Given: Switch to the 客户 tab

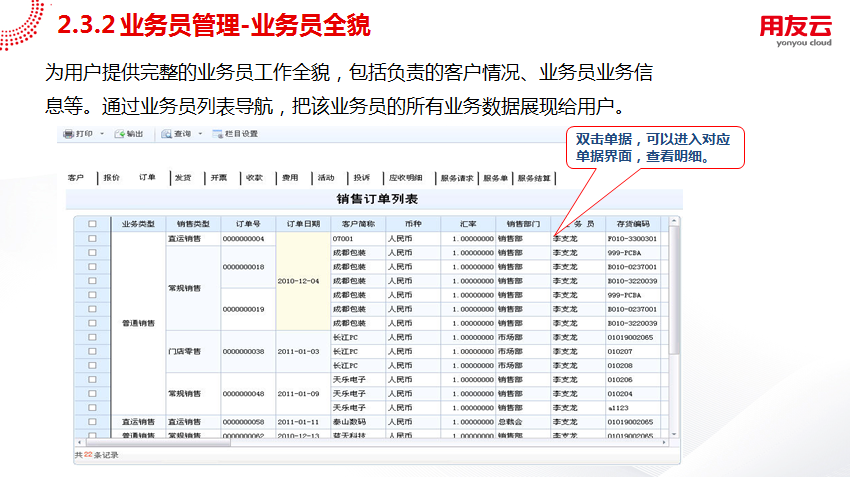Looking at the screenshot, I should click(76, 178).
